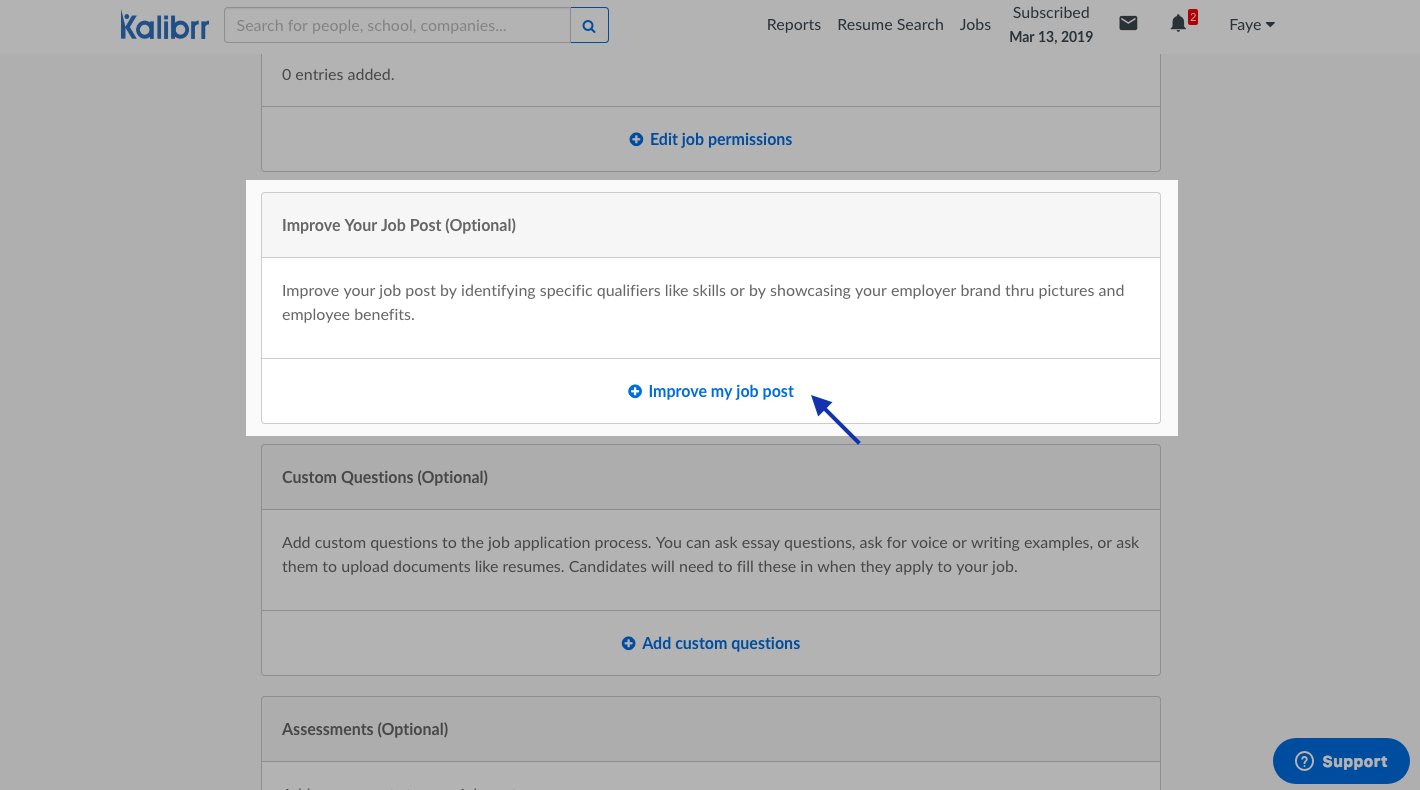Click the question mark icon in Support
Viewport: 1420px width, 790px height.
point(1304,762)
